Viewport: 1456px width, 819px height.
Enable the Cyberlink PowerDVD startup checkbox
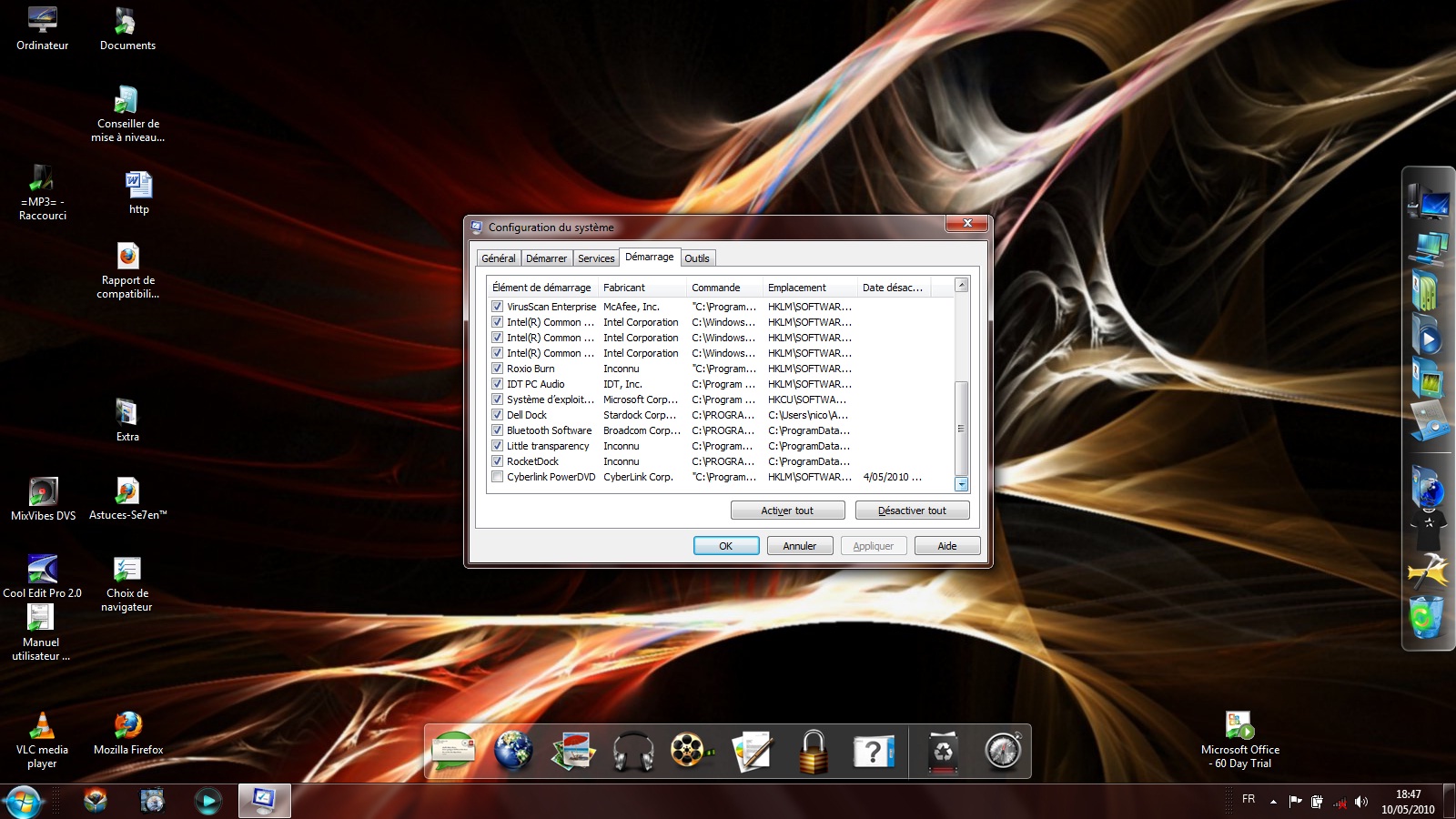[498, 477]
